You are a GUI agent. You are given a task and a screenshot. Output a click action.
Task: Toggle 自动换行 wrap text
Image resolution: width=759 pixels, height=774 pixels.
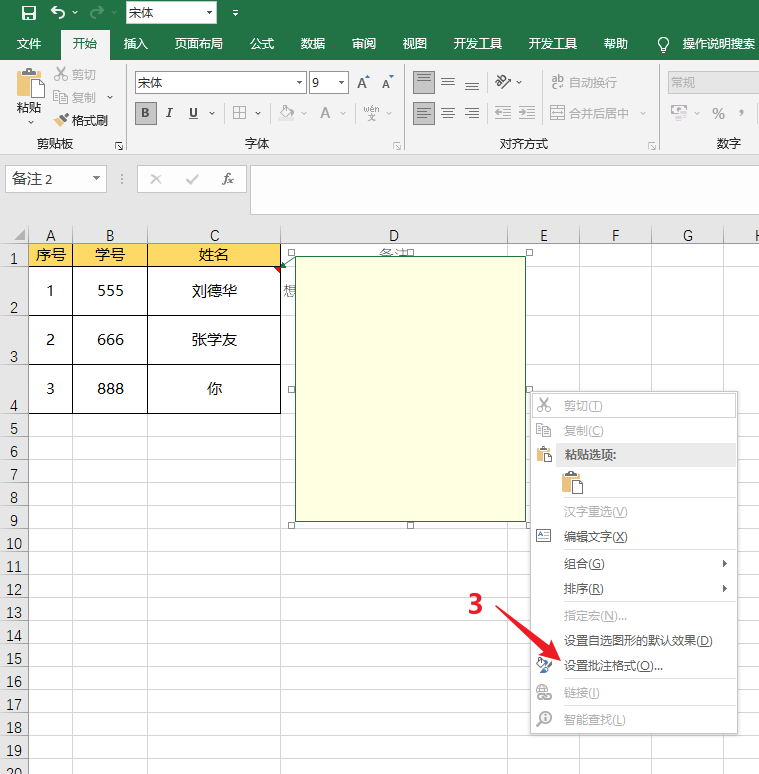[584, 82]
